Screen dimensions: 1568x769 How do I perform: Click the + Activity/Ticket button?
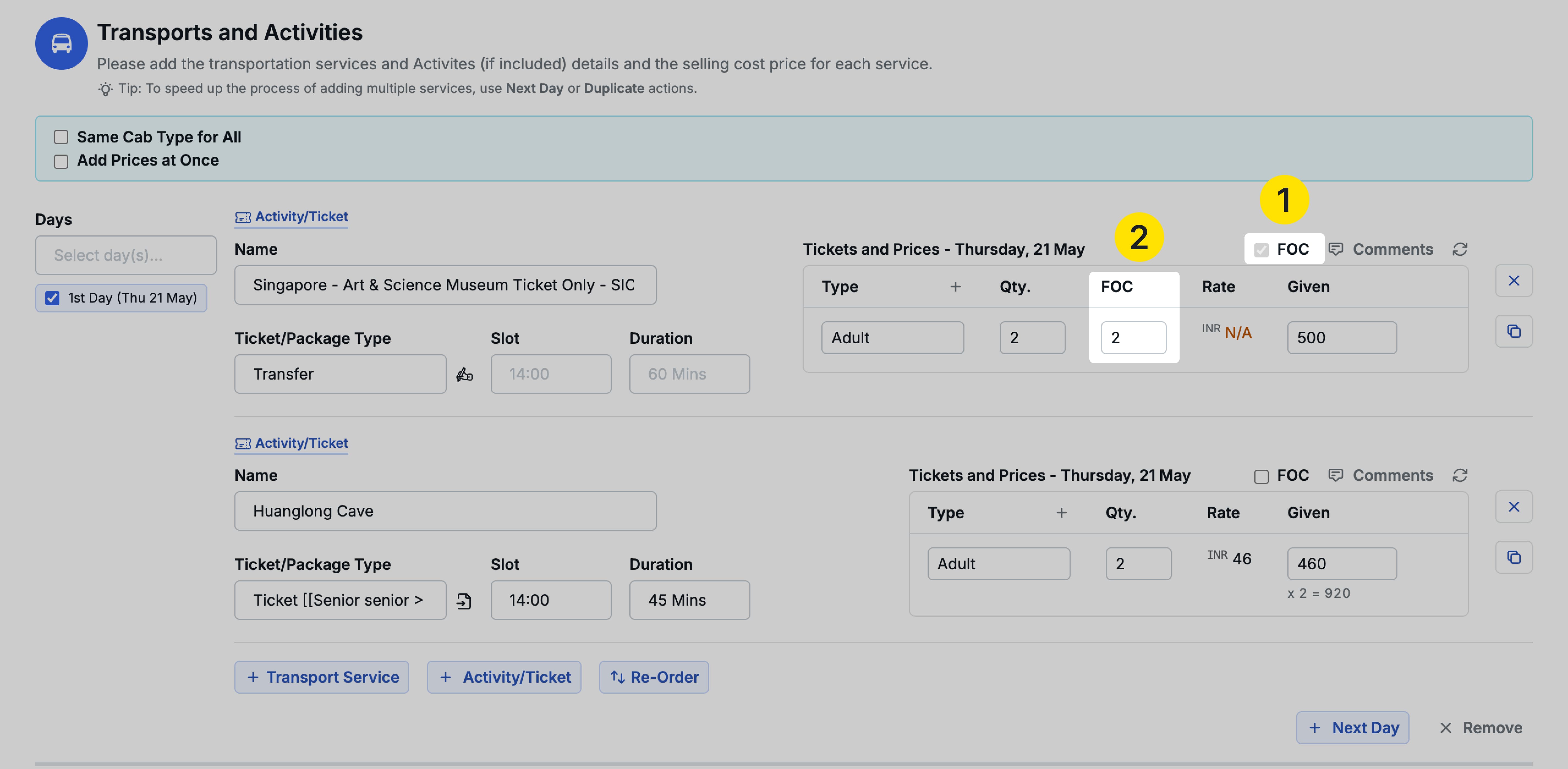click(x=504, y=677)
